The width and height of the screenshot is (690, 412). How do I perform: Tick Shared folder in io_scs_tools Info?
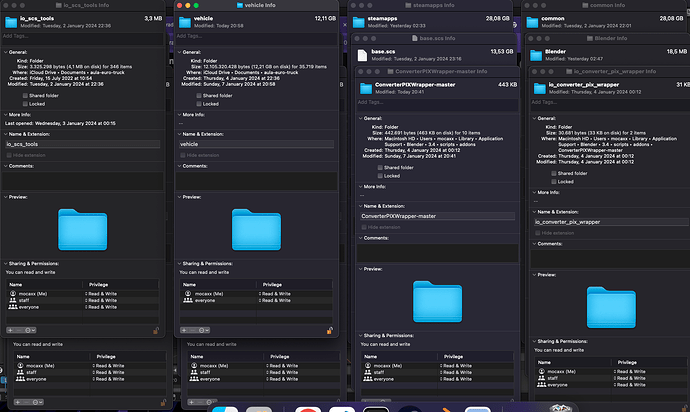[25, 96]
